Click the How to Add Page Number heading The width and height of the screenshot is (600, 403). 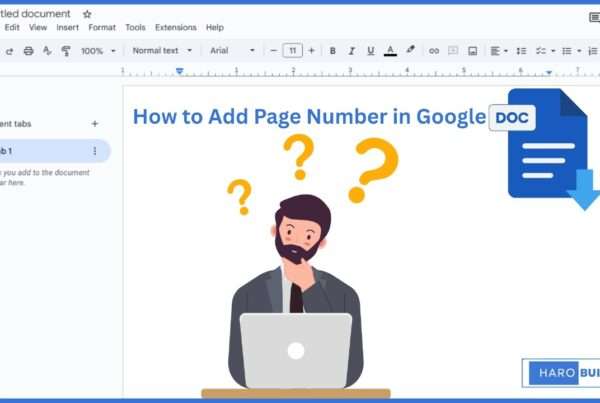[309, 116]
